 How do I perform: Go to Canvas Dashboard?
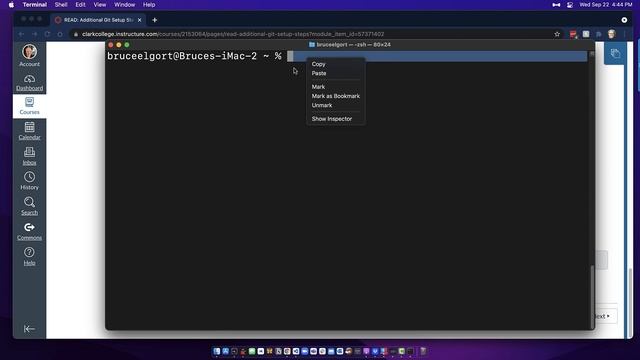29,82
